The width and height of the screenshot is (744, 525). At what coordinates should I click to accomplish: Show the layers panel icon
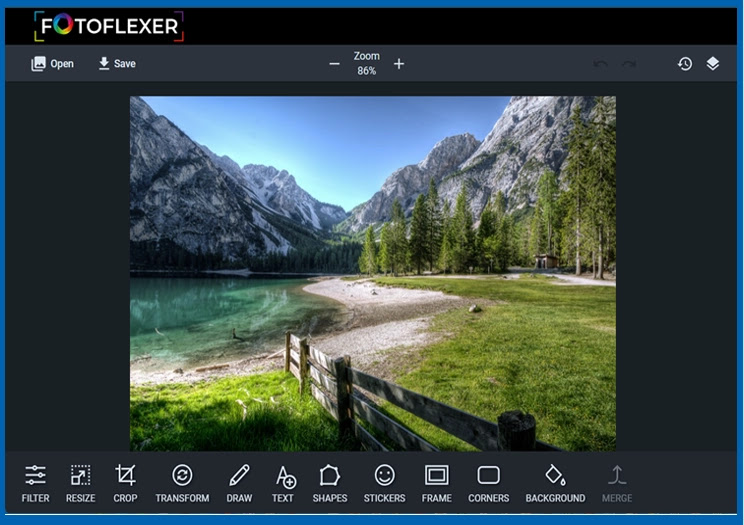point(713,64)
